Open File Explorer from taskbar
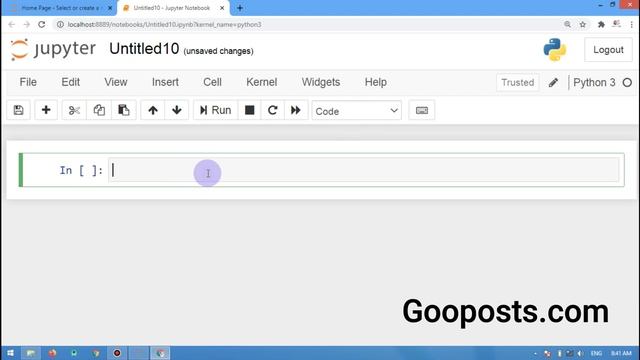This screenshot has width=640, height=360. click(31, 353)
